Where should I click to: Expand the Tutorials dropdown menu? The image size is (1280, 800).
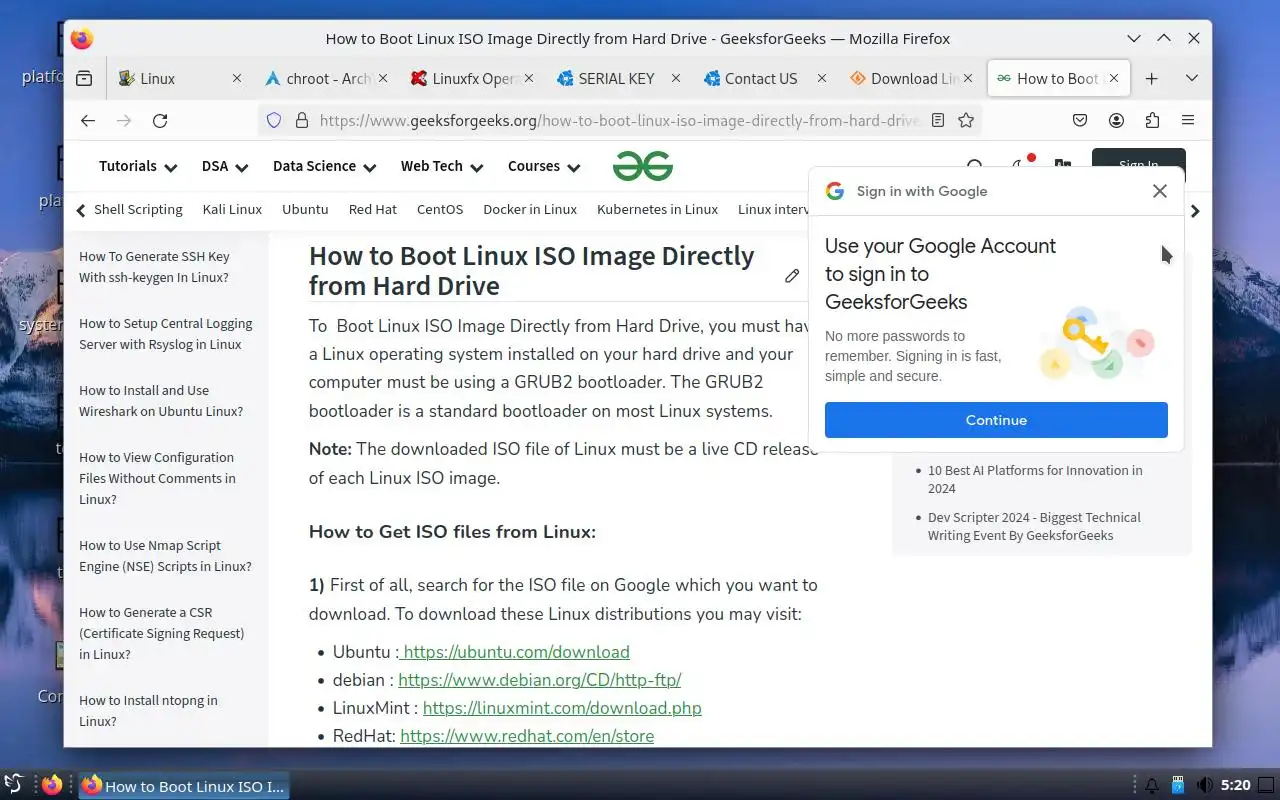click(x=138, y=166)
